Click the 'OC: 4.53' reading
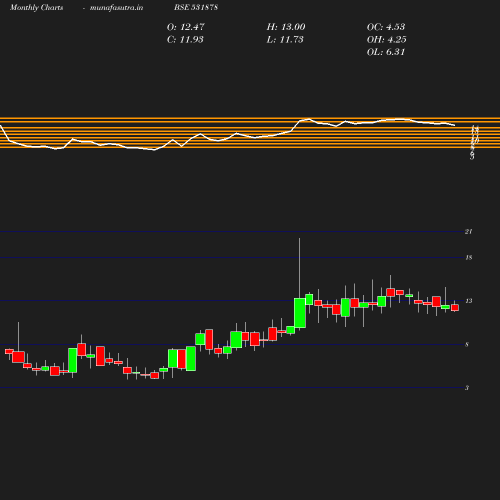This screenshot has width=500, height=500. (386, 27)
